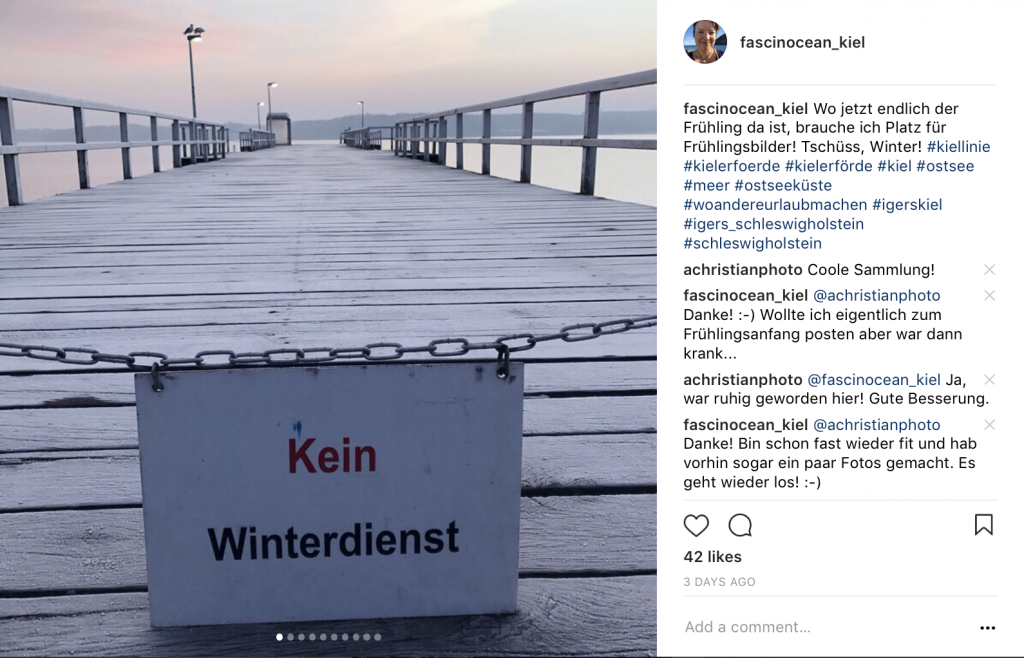Show the list of 42 likes
Screen dimensions: 1024x658
click(x=712, y=557)
